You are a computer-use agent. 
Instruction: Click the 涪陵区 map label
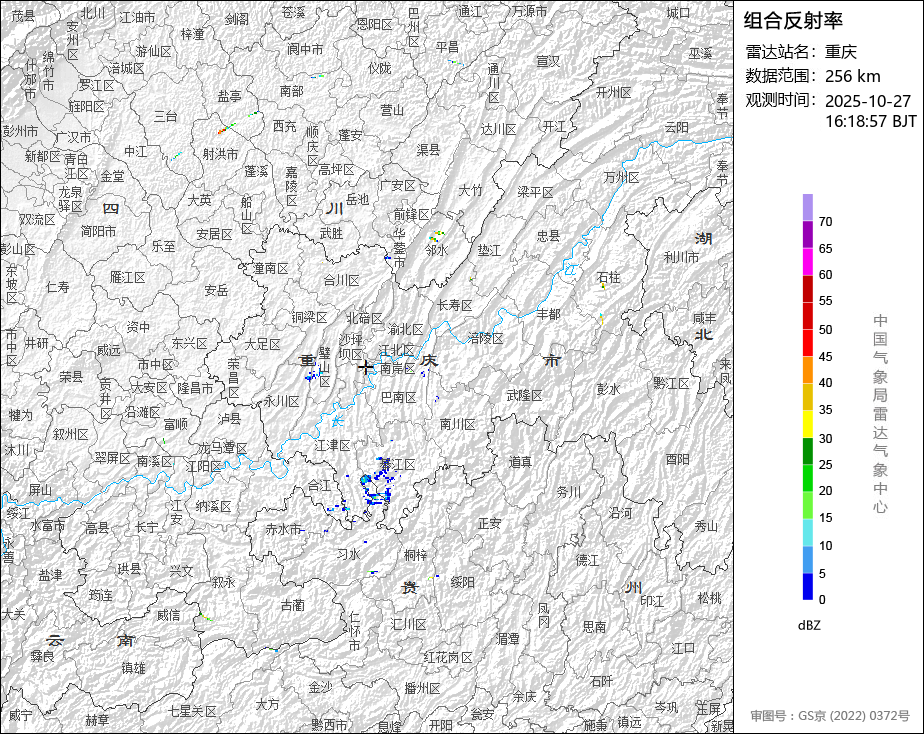[x=486, y=338]
